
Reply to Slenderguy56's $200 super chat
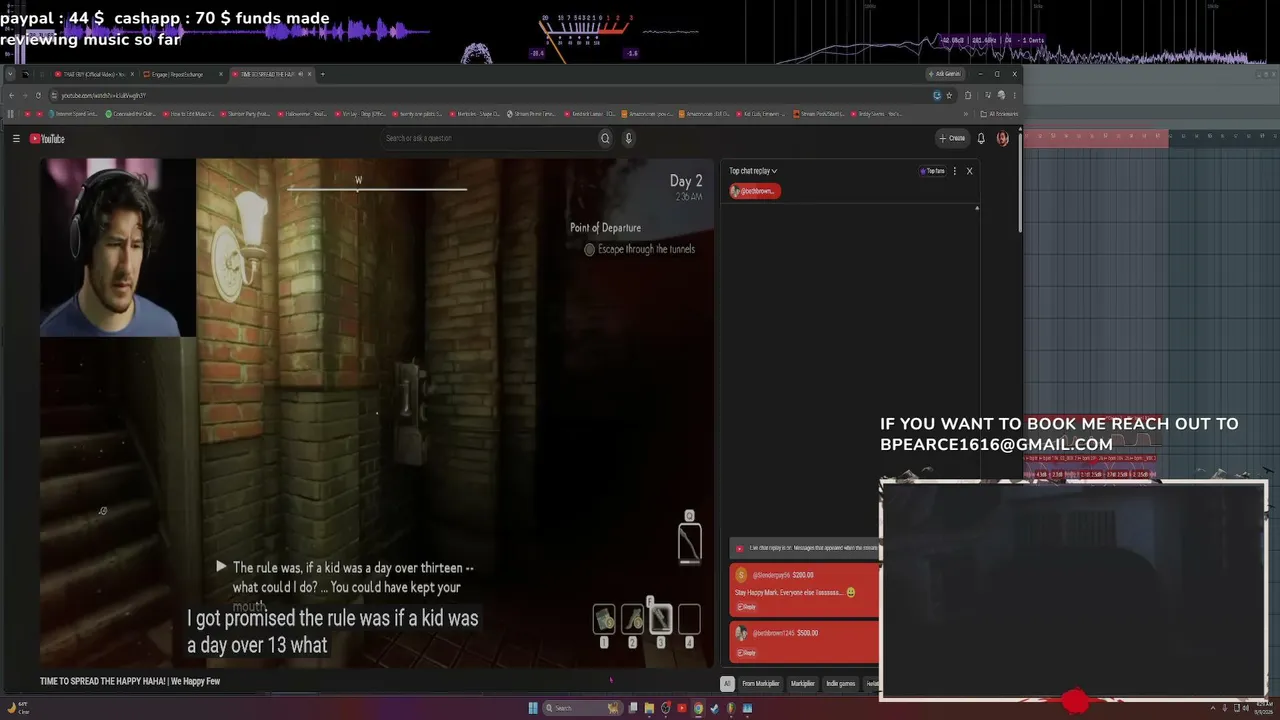pyautogui.click(x=747, y=607)
